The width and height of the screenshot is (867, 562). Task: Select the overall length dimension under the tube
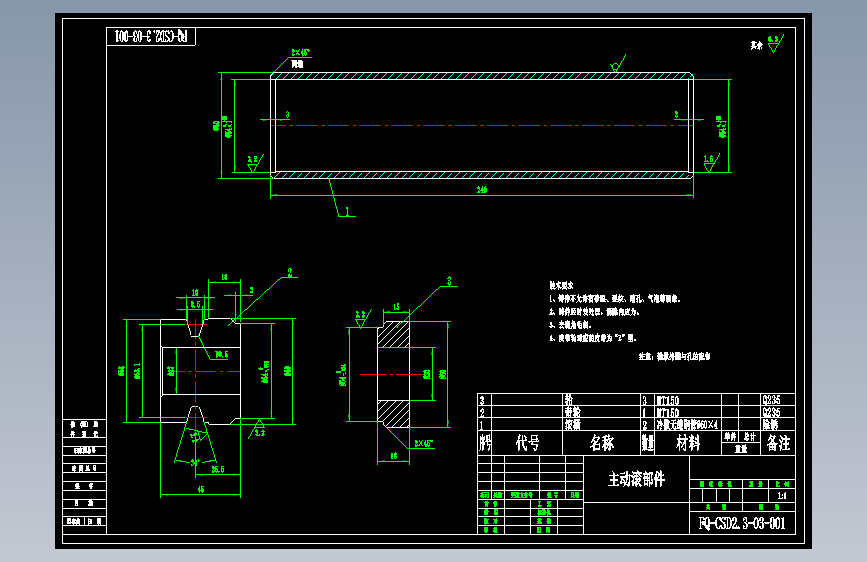482,190
